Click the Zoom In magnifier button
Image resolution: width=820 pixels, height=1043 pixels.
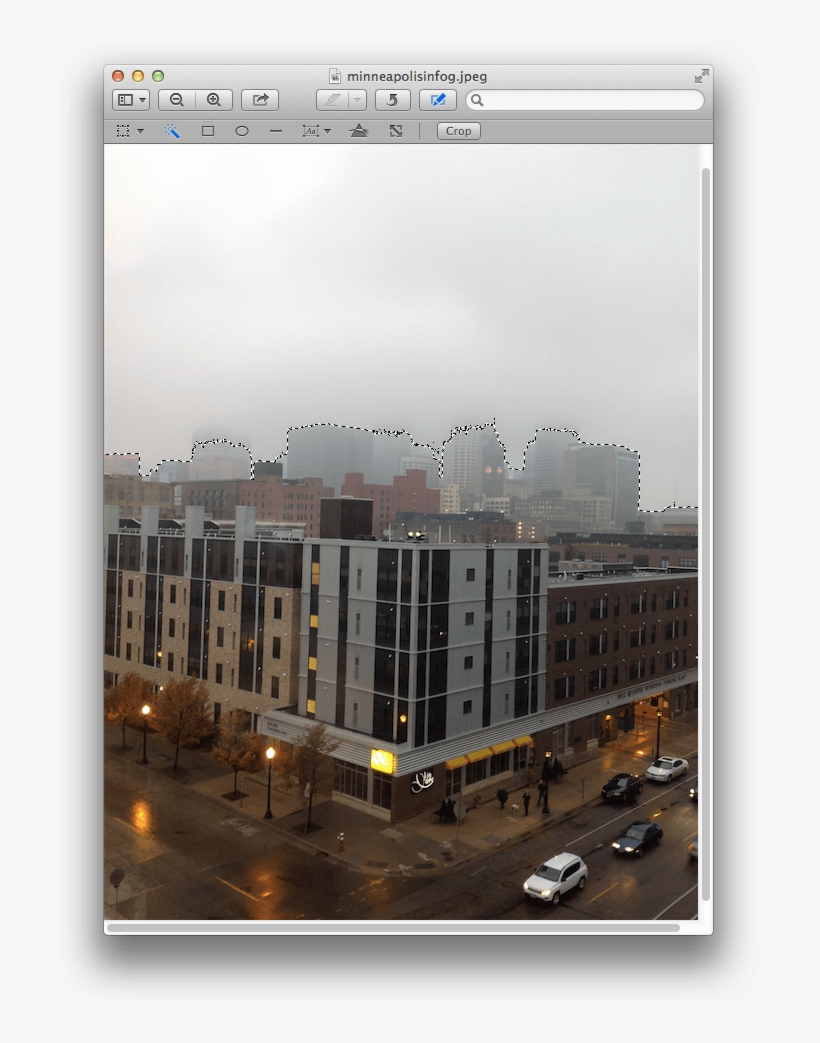(x=212, y=100)
